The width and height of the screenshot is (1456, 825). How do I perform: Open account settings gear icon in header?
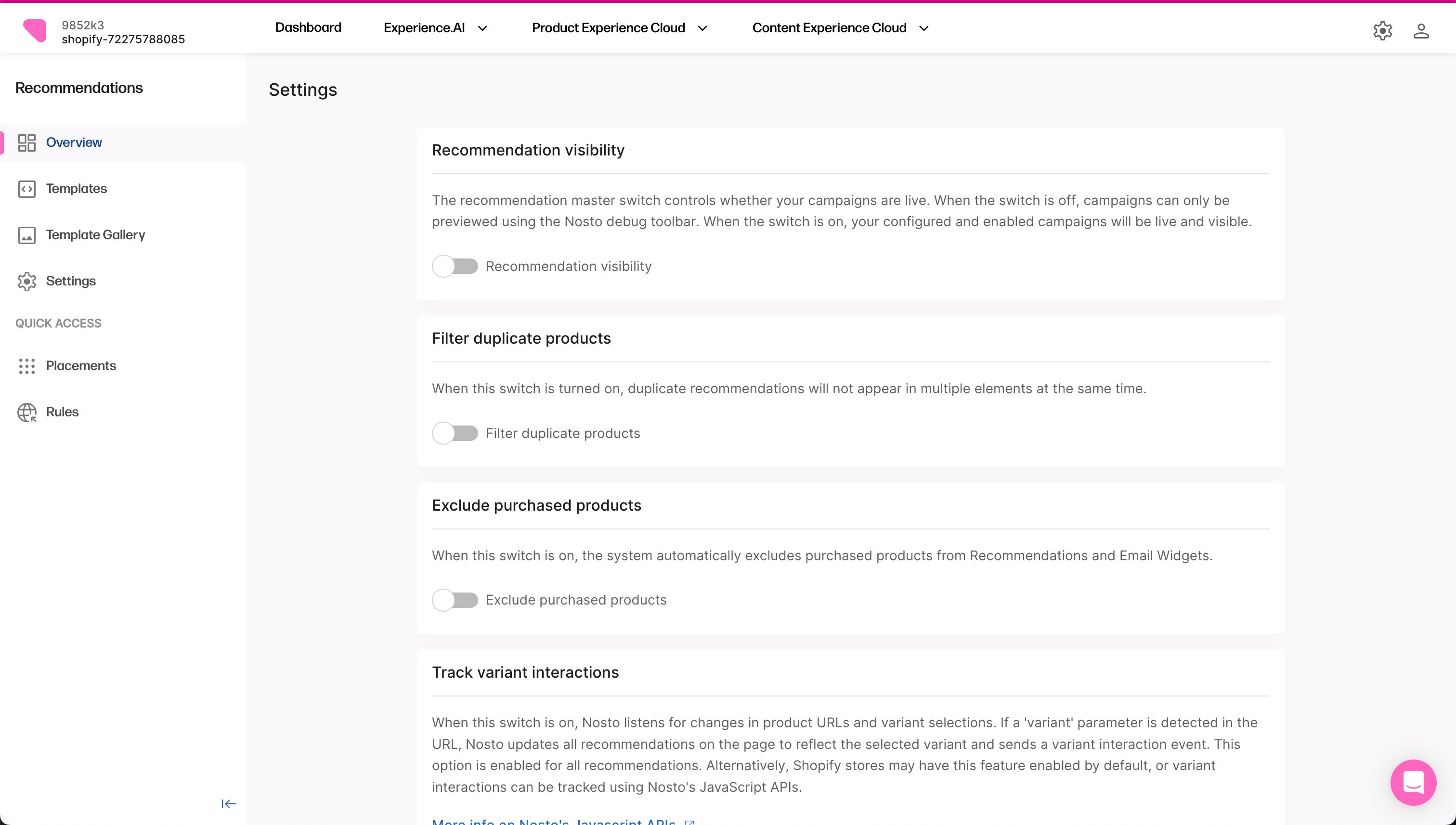(x=1382, y=31)
